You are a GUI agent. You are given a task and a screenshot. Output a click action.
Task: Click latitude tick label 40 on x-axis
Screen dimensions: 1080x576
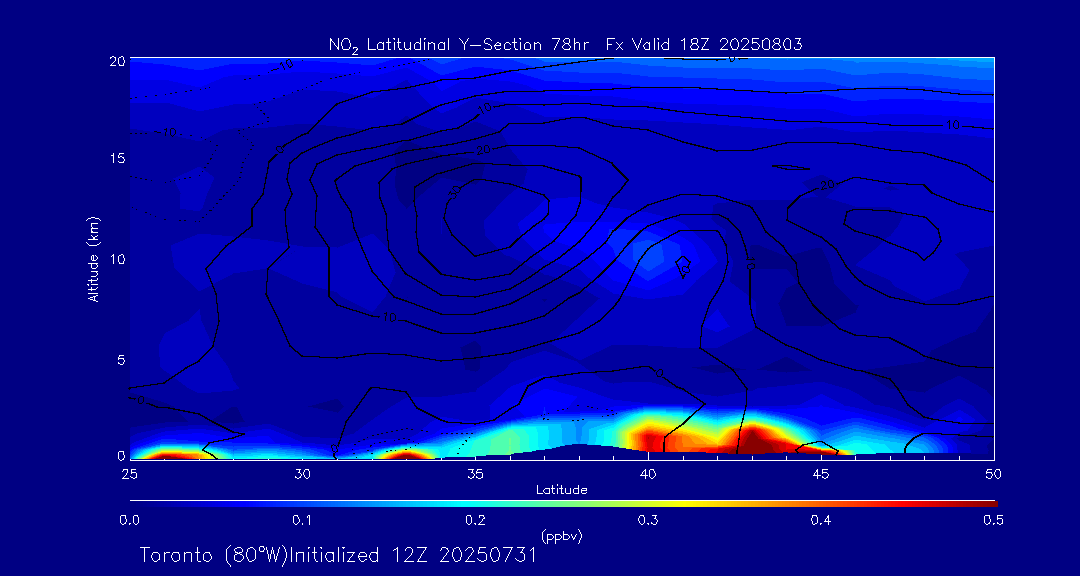click(648, 472)
